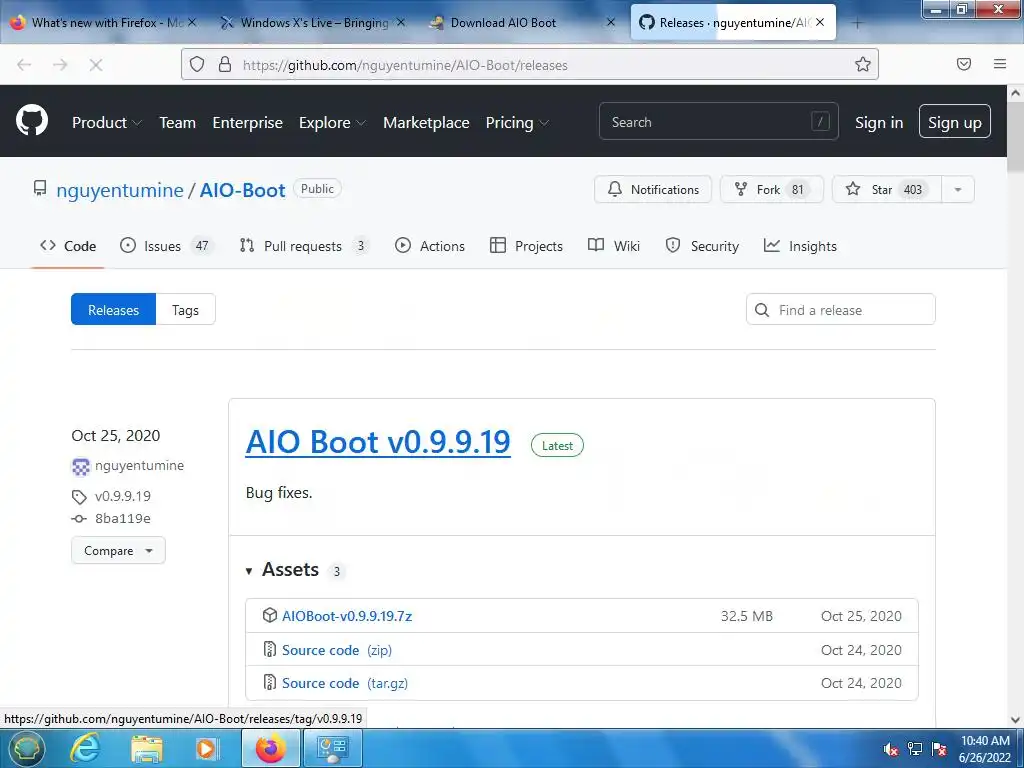Open nguyentumine author profile under release date
Viewport: 1024px width, 768px height.
click(139, 466)
